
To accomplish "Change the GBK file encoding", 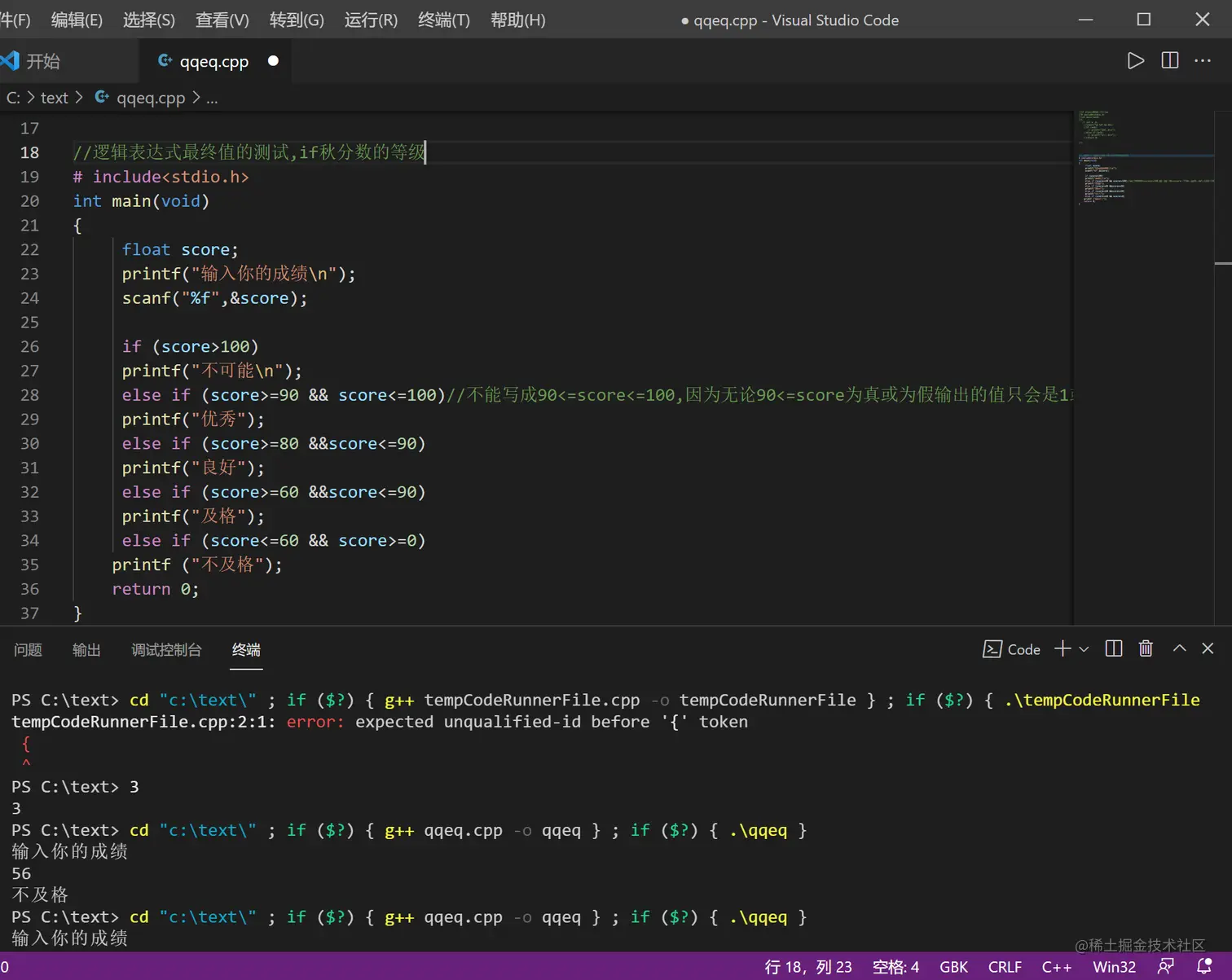I will (953, 967).
